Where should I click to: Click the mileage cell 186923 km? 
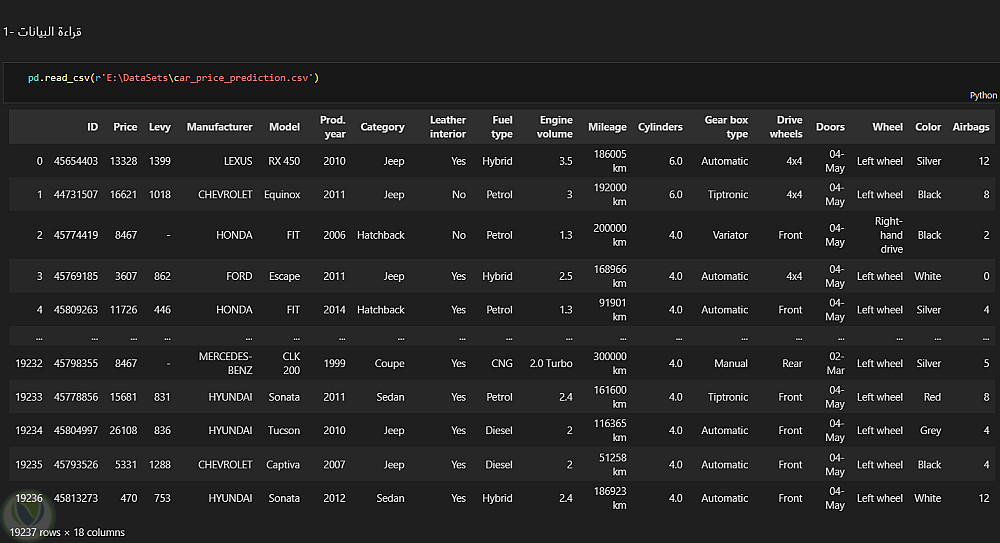[610, 498]
